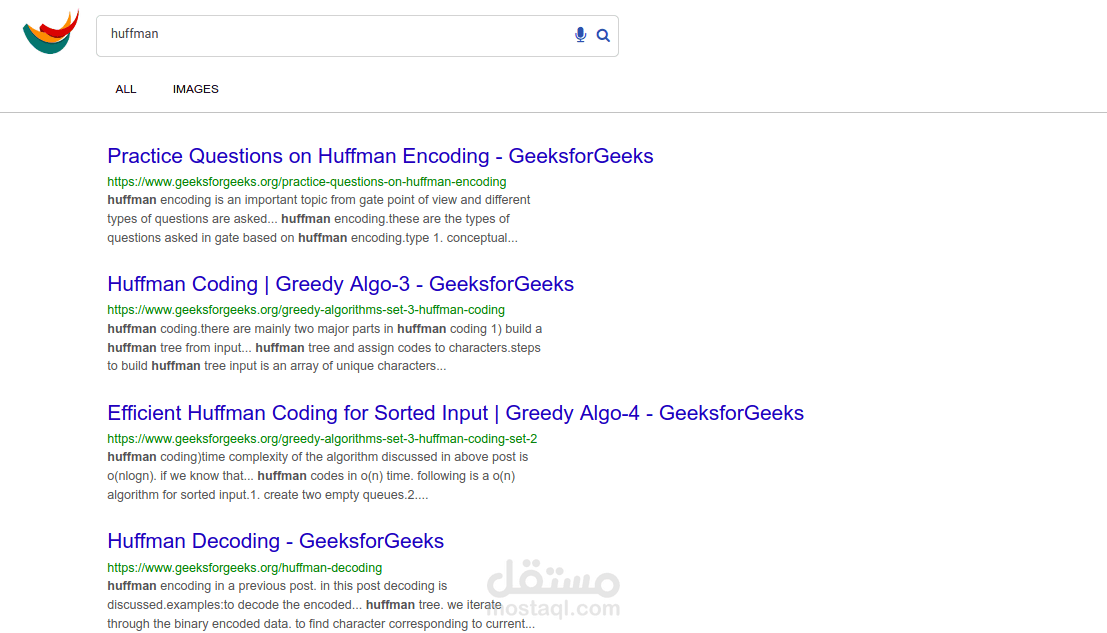Click snippet "huffman coding.there are mainly two major parts"

click(325, 329)
